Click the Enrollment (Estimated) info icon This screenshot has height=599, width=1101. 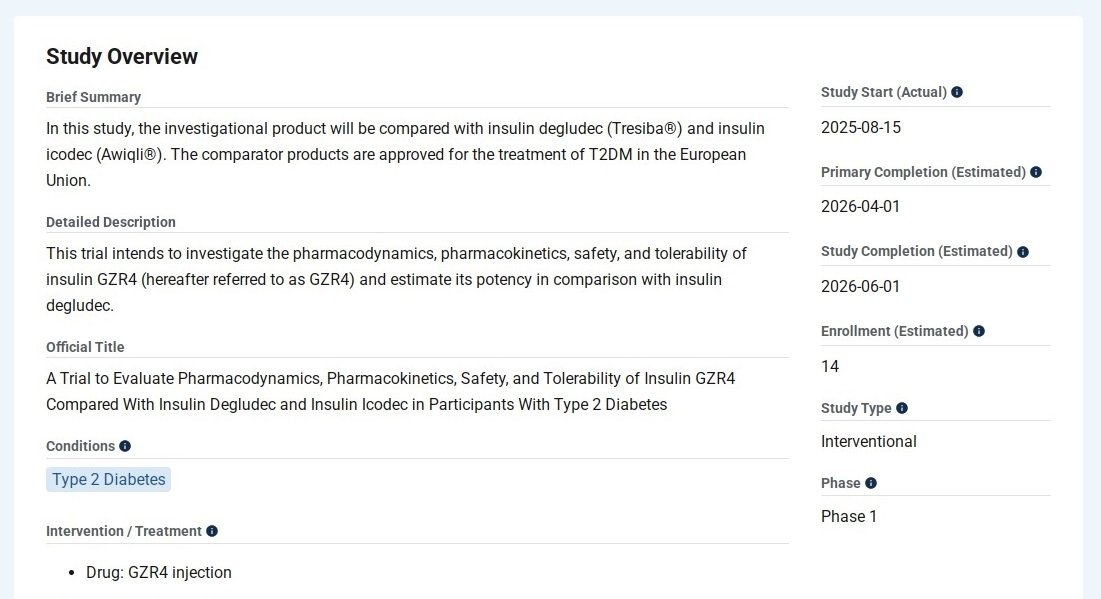[x=979, y=331]
